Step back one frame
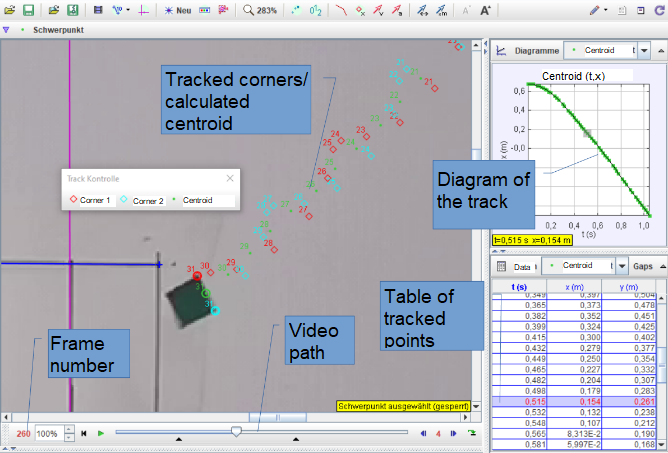 tap(423, 433)
